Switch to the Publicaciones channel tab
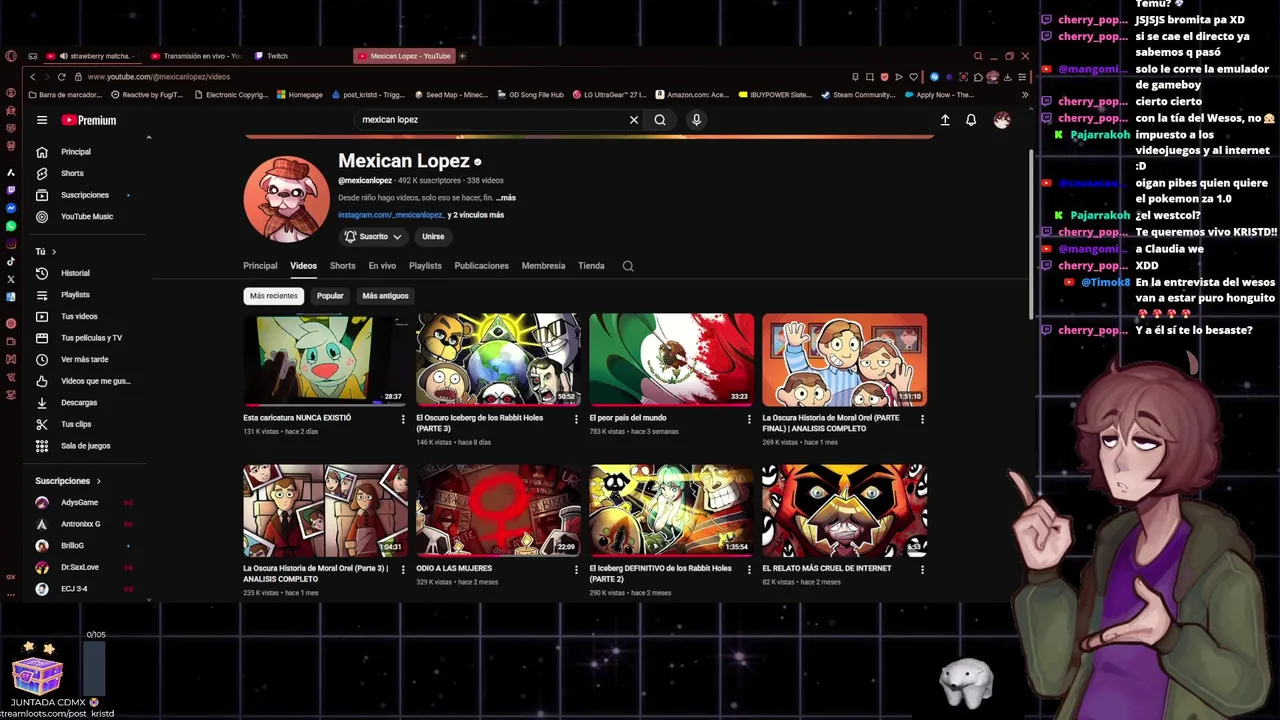The width and height of the screenshot is (1280, 720). [x=481, y=266]
